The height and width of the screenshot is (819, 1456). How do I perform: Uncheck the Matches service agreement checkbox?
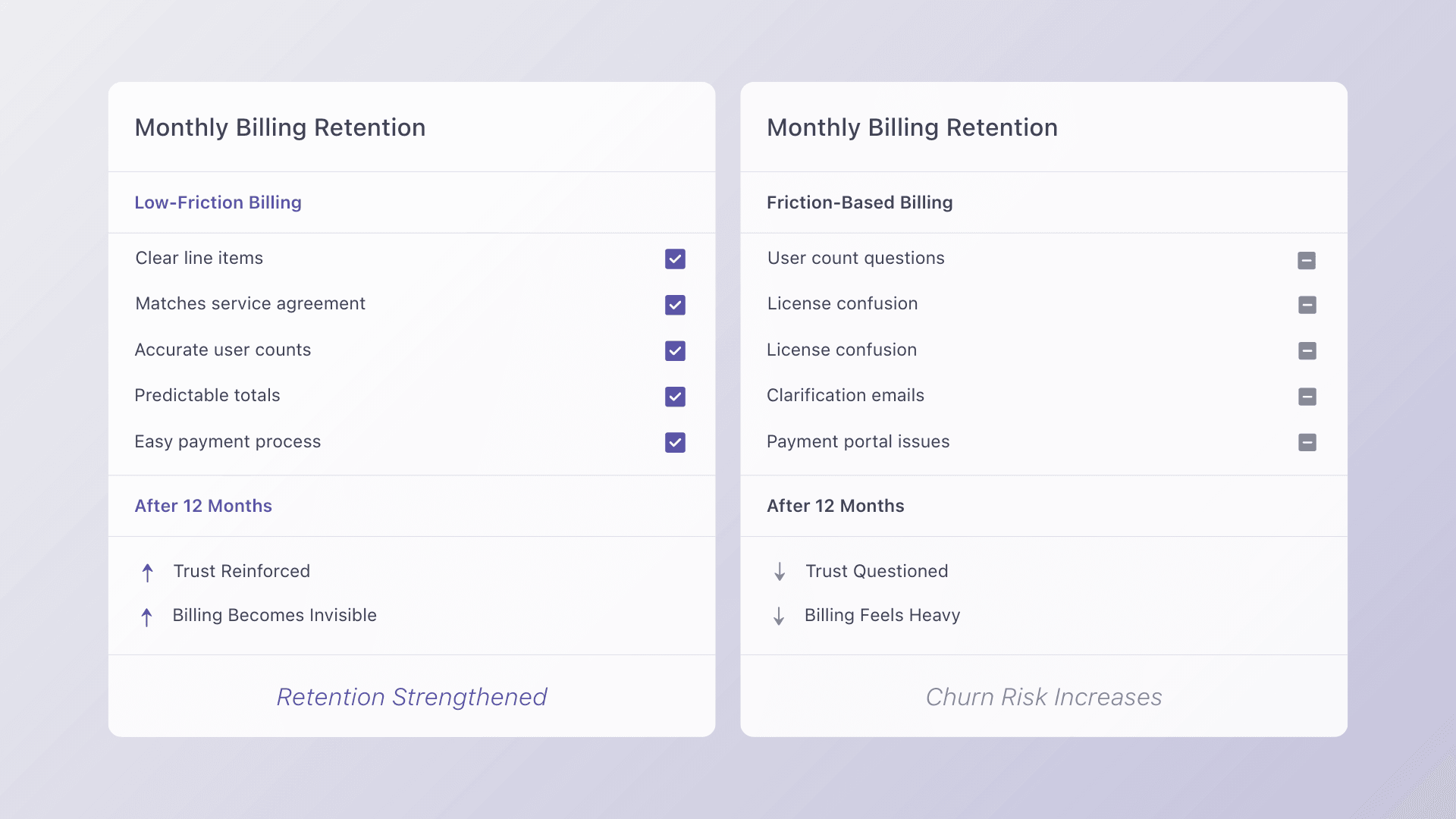(675, 305)
